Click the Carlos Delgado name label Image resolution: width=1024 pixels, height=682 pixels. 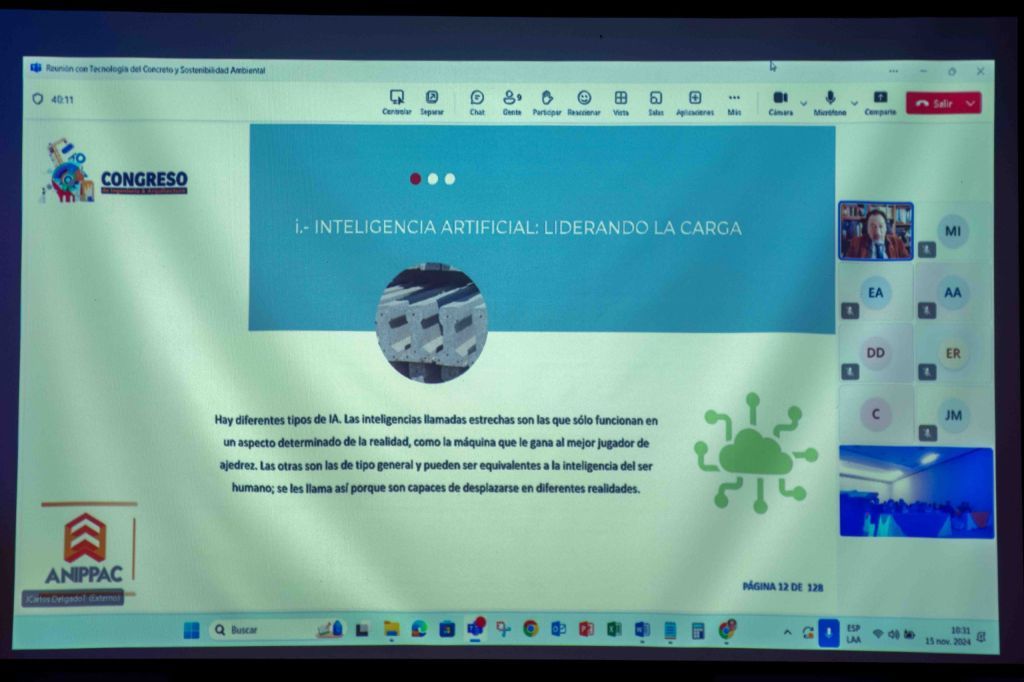click(x=72, y=598)
